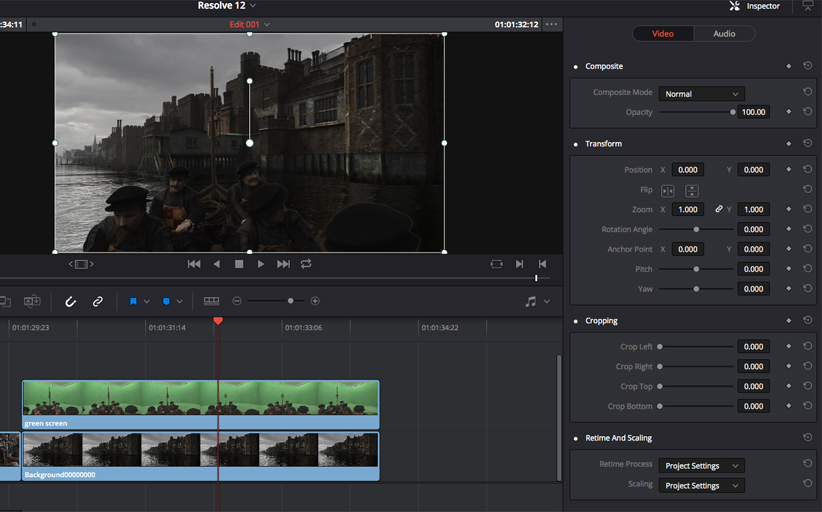The width and height of the screenshot is (822, 512).
Task: Toggle on-screen transform controls icon
Action: [81, 264]
